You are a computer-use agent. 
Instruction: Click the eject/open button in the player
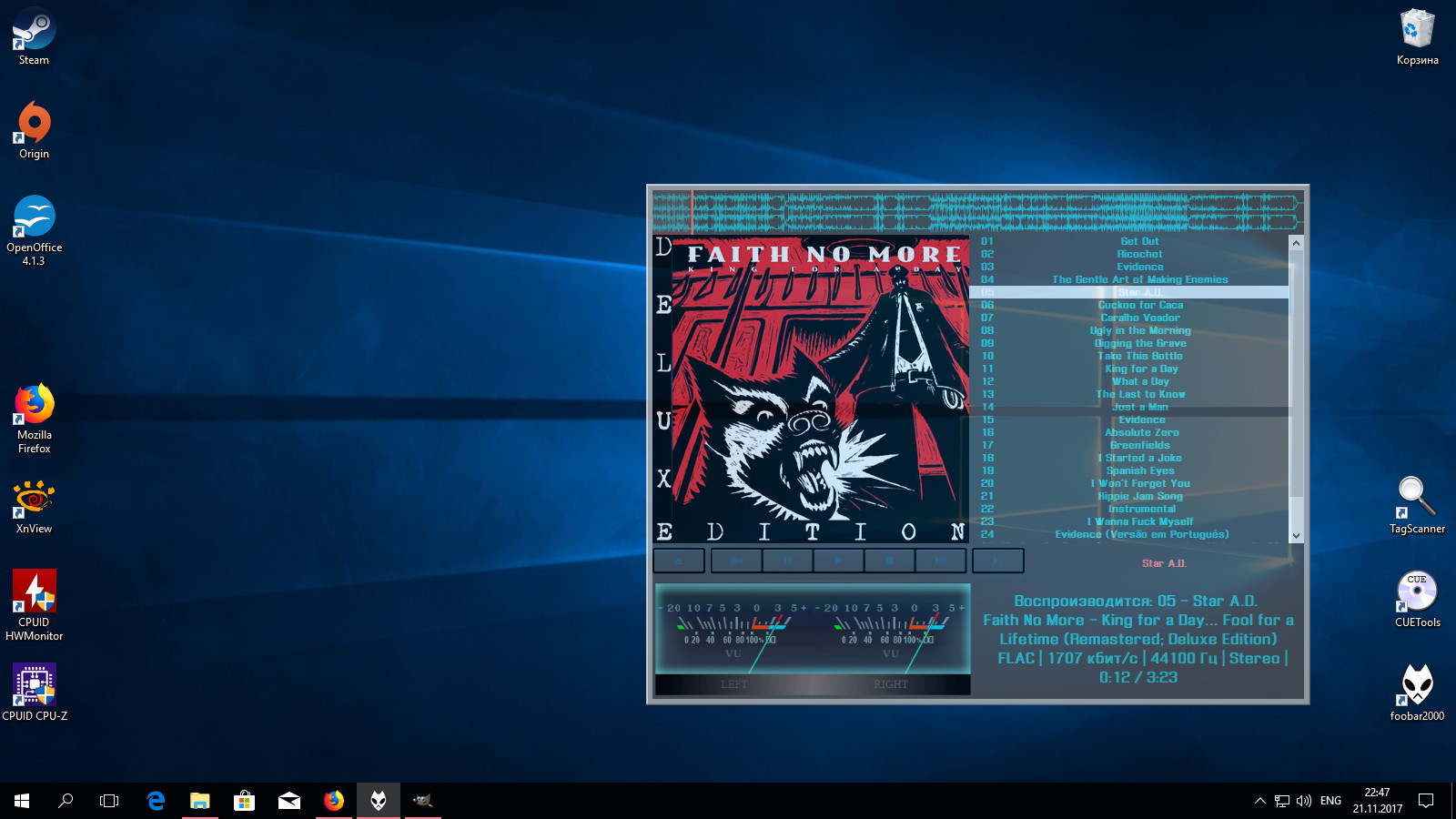[679, 561]
